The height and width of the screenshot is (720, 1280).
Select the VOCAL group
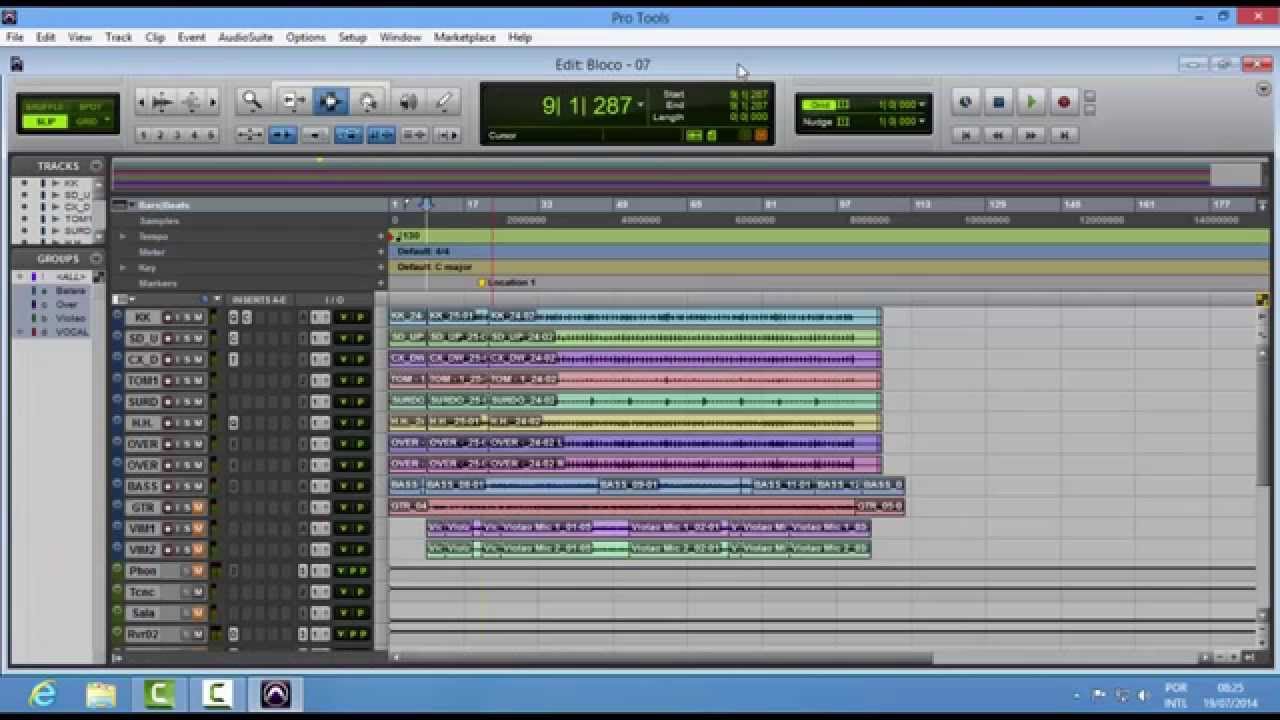pos(72,331)
